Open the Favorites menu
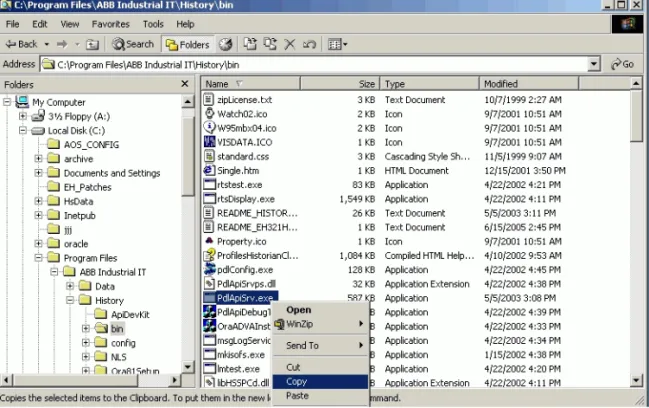The width and height of the screenshot is (649, 408). (111, 24)
